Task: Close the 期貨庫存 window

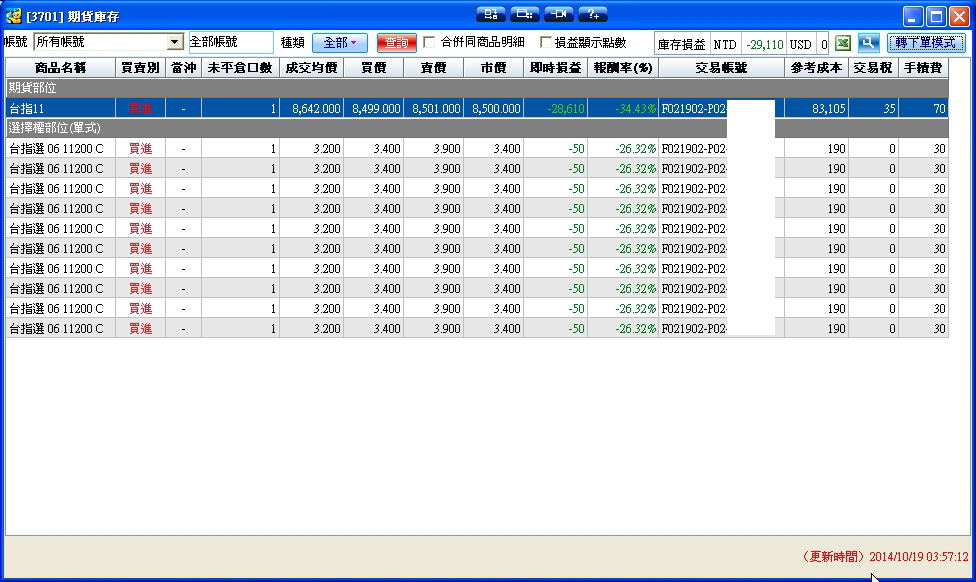Action: pos(959,16)
